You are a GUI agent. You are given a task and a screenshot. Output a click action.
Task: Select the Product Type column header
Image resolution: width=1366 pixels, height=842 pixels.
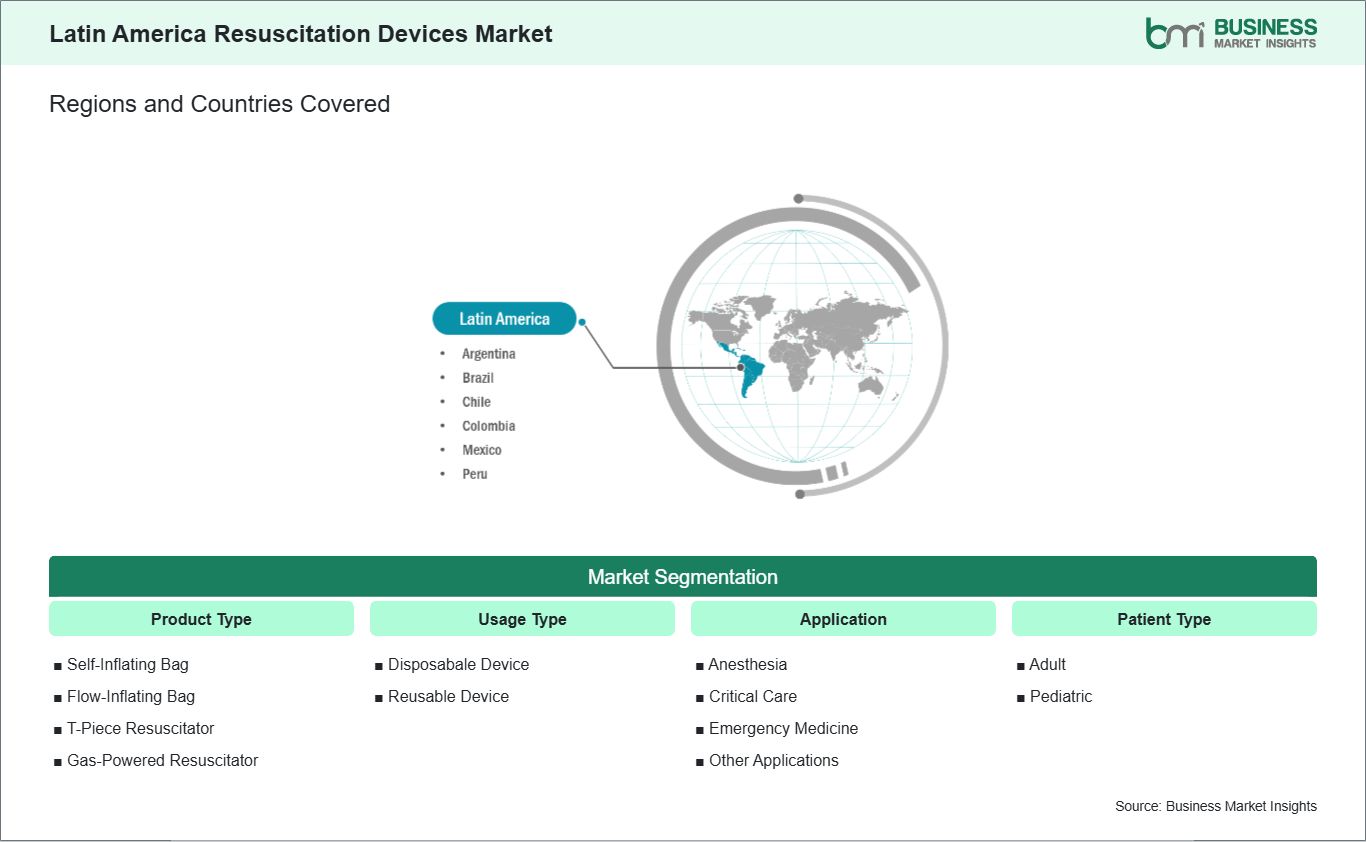tap(201, 619)
